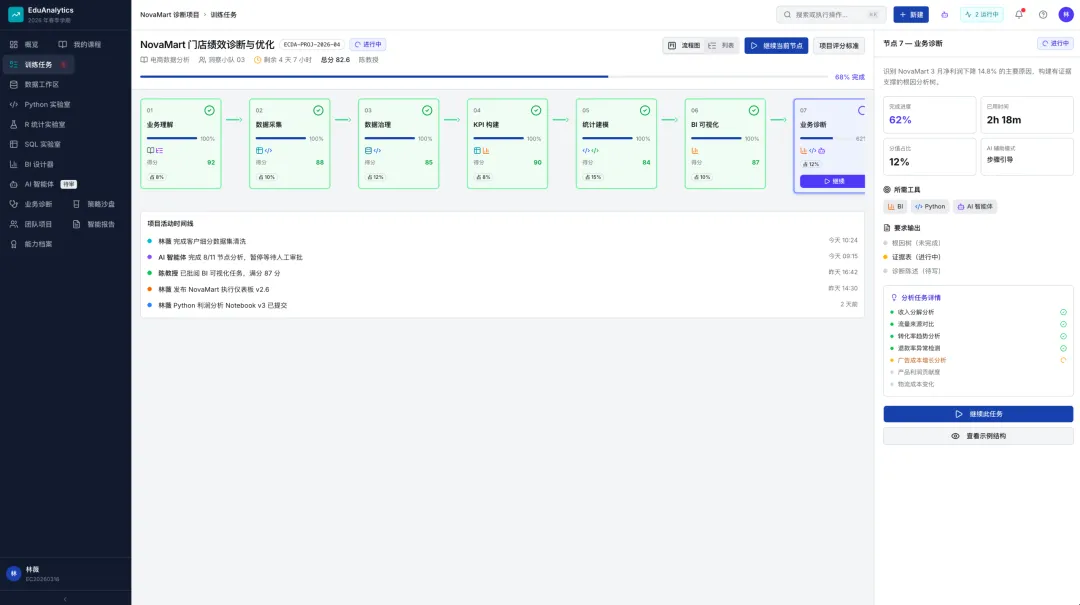The width and height of the screenshot is (1080, 605).
Task: Open the 2 进行中 running tasks indicator
Action: coord(982,14)
